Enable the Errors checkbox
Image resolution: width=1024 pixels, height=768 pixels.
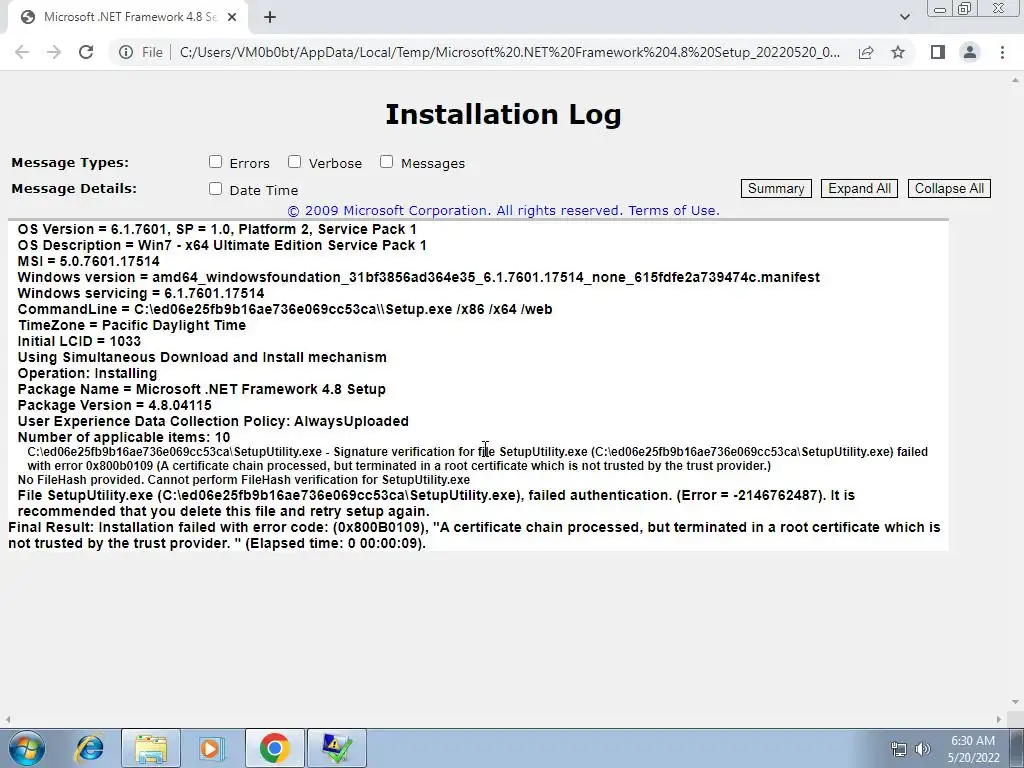[216, 161]
